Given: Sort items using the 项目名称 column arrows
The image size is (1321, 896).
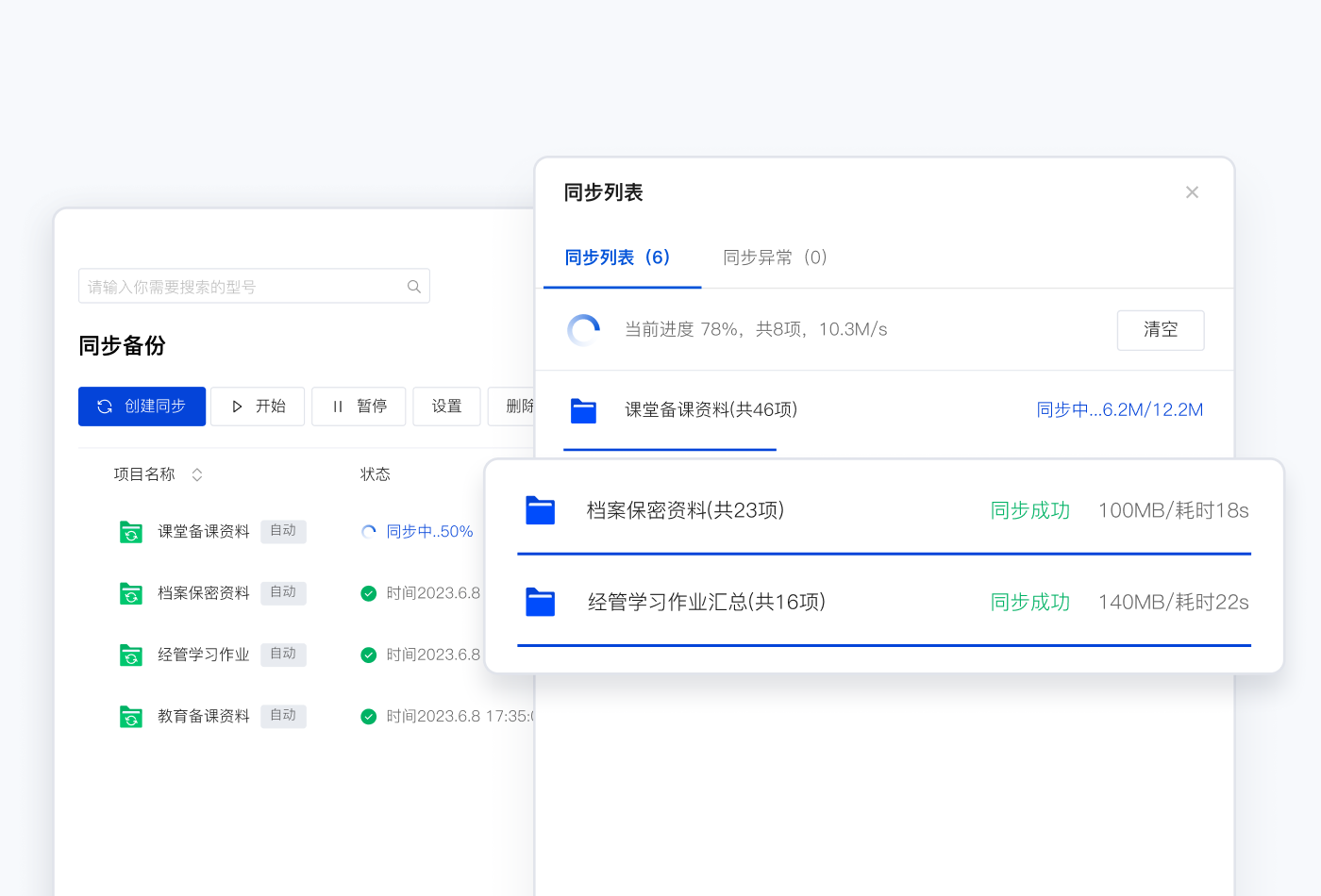Looking at the screenshot, I should [197, 474].
